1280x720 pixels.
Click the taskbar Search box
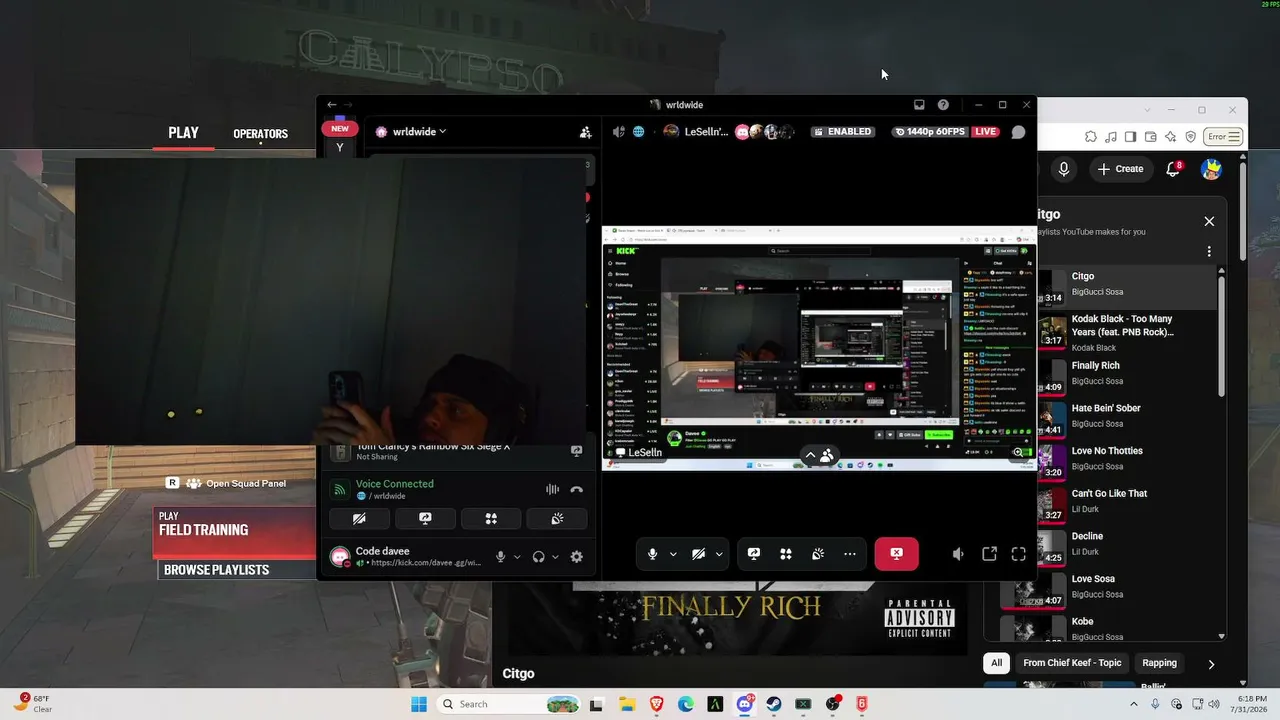(510, 704)
